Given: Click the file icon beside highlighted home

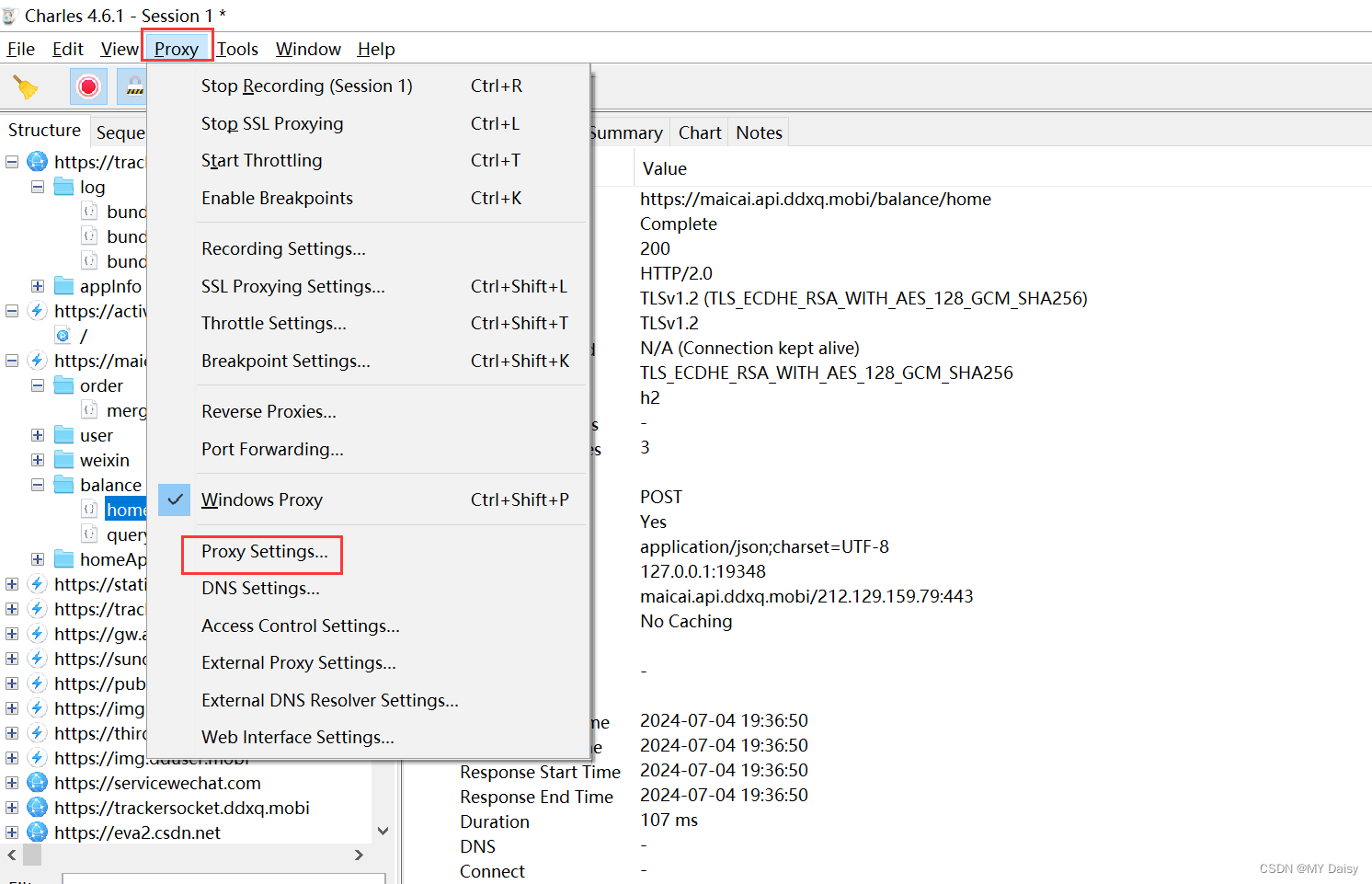Looking at the screenshot, I should 89,510.
